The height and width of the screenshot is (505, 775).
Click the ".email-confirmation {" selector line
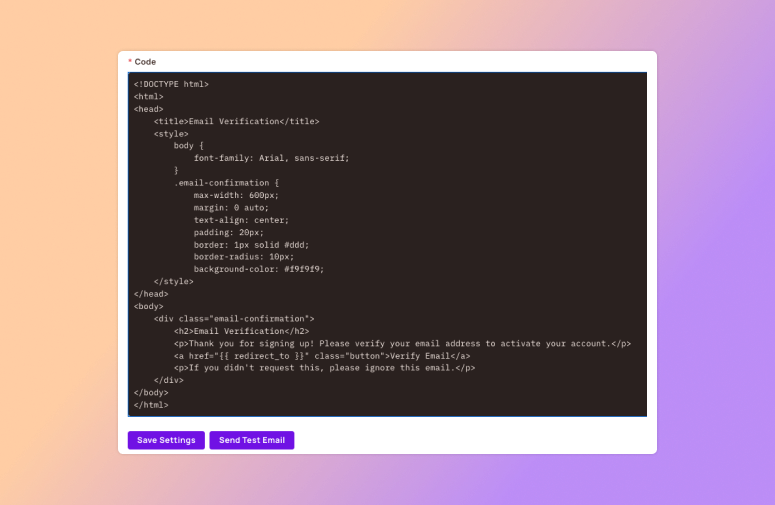(x=226, y=183)
